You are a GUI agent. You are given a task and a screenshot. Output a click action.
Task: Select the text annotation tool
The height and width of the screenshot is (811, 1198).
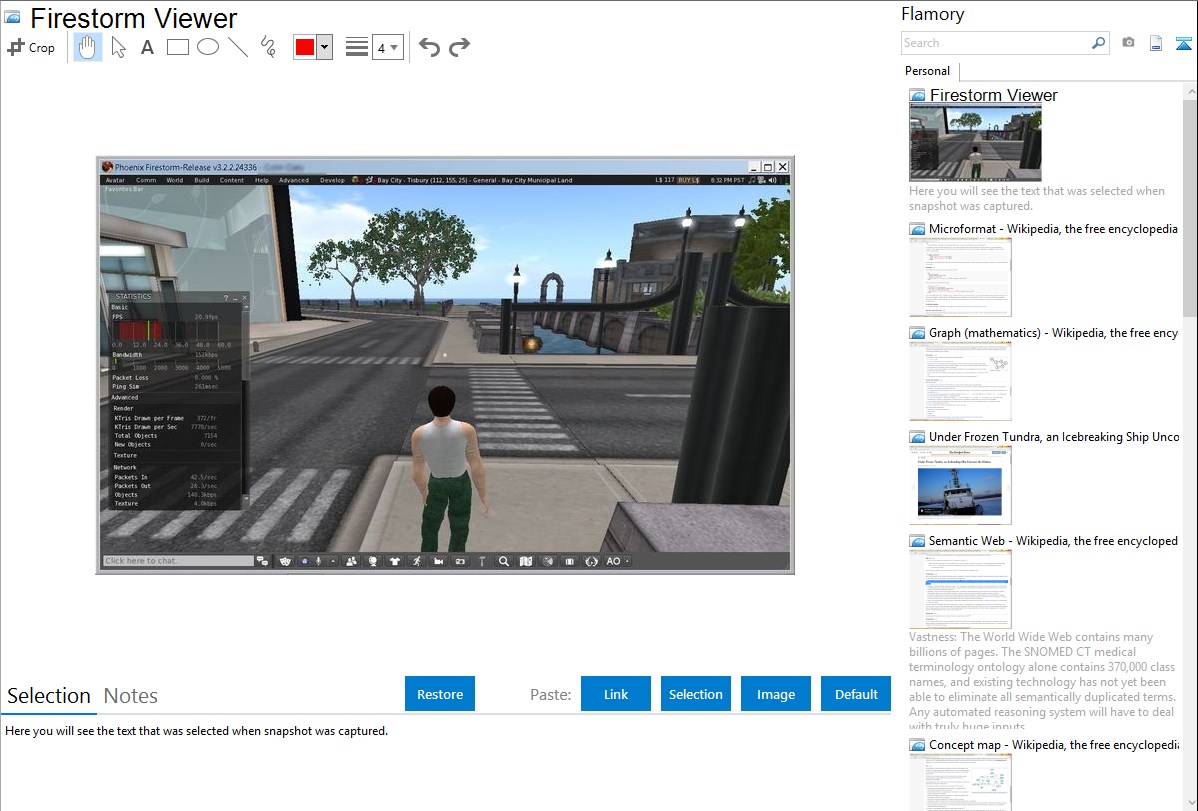click(147, 47)
